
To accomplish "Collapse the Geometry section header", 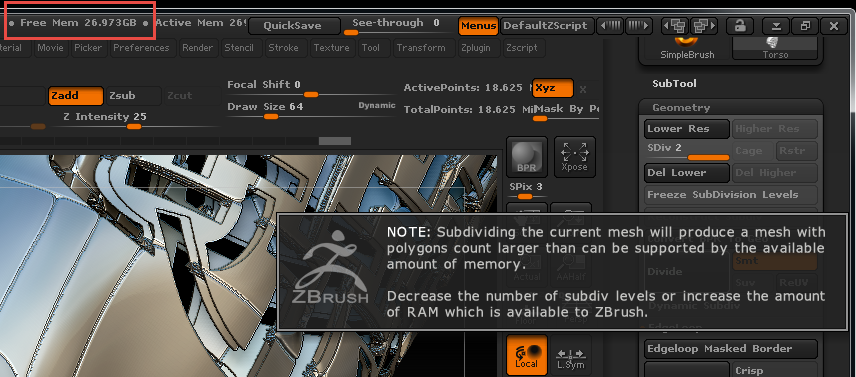I will click(x=730, y=107).
